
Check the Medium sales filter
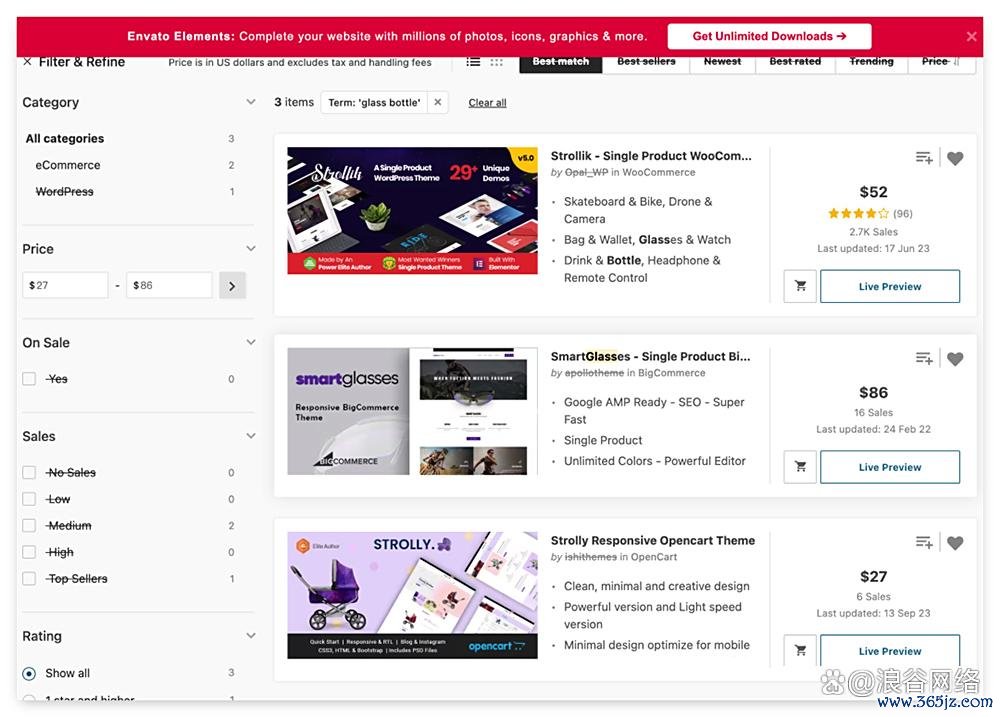[x=29, y=526]
